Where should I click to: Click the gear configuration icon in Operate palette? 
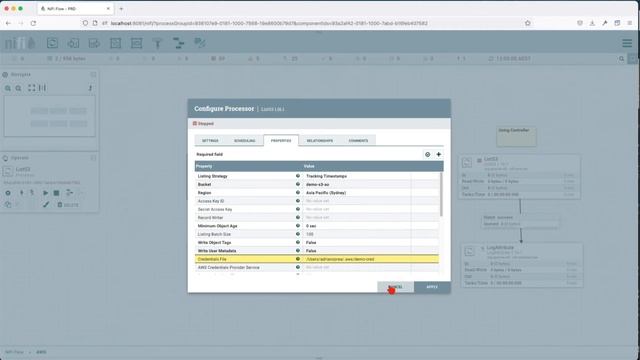pos(8,193)
